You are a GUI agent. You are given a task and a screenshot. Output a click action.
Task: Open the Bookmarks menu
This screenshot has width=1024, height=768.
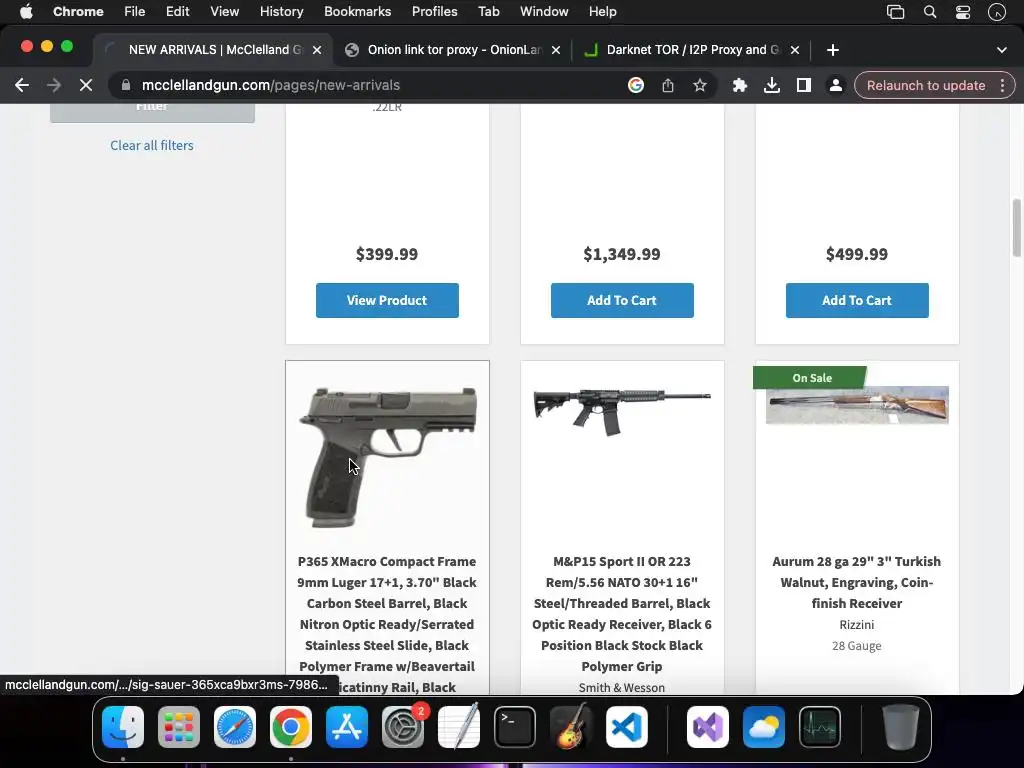tap(357, 12)
